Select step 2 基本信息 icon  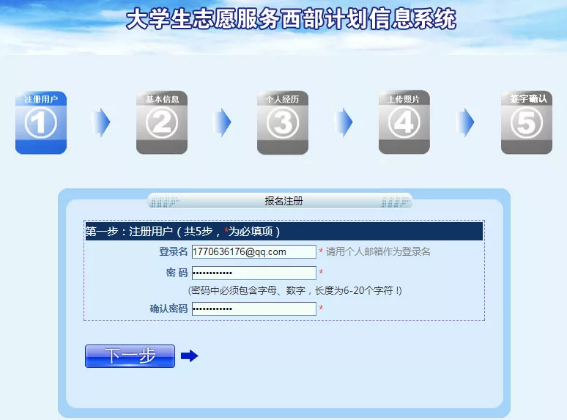coord(162,123)
